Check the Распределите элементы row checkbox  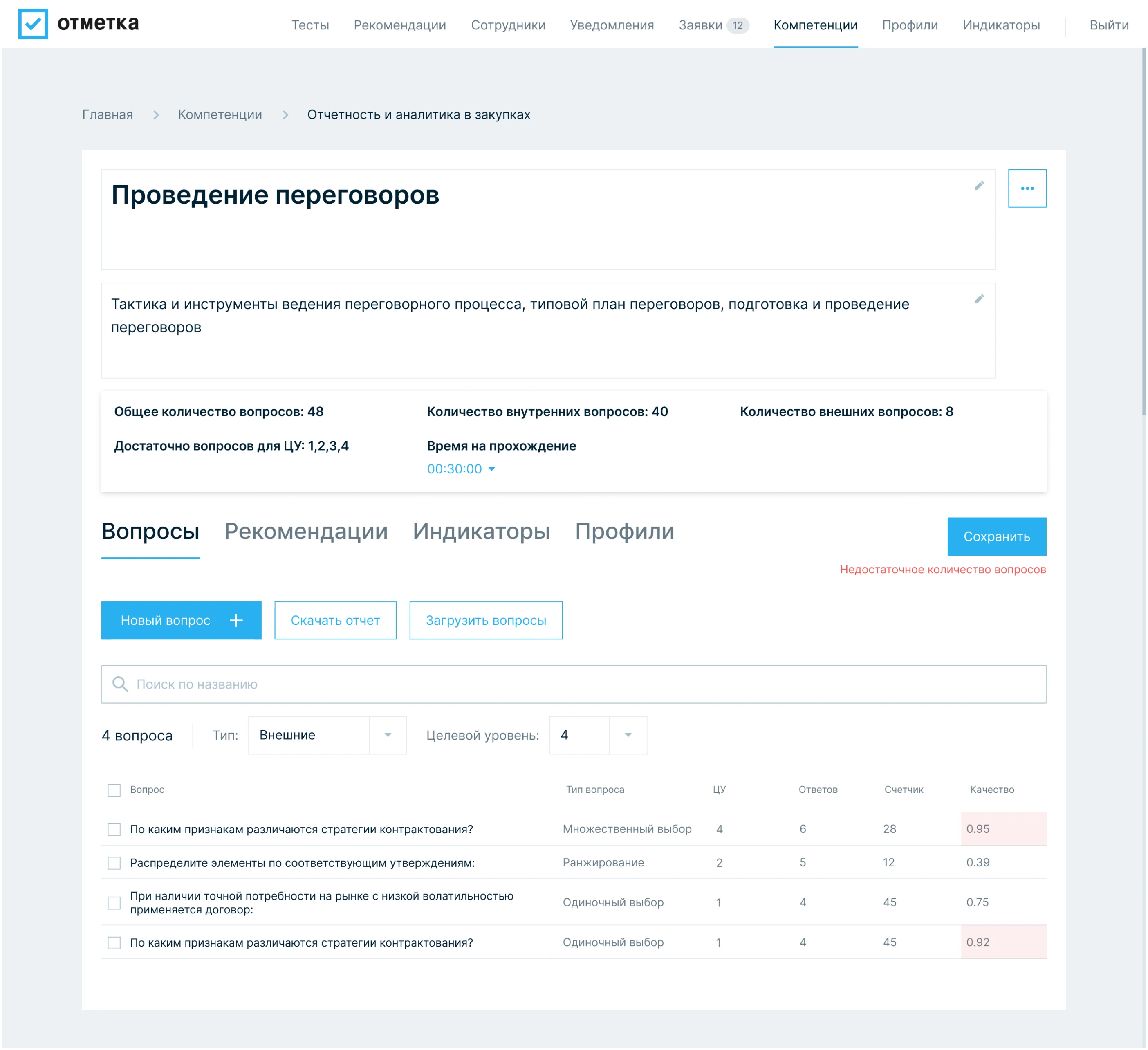[x=114, y=863]
